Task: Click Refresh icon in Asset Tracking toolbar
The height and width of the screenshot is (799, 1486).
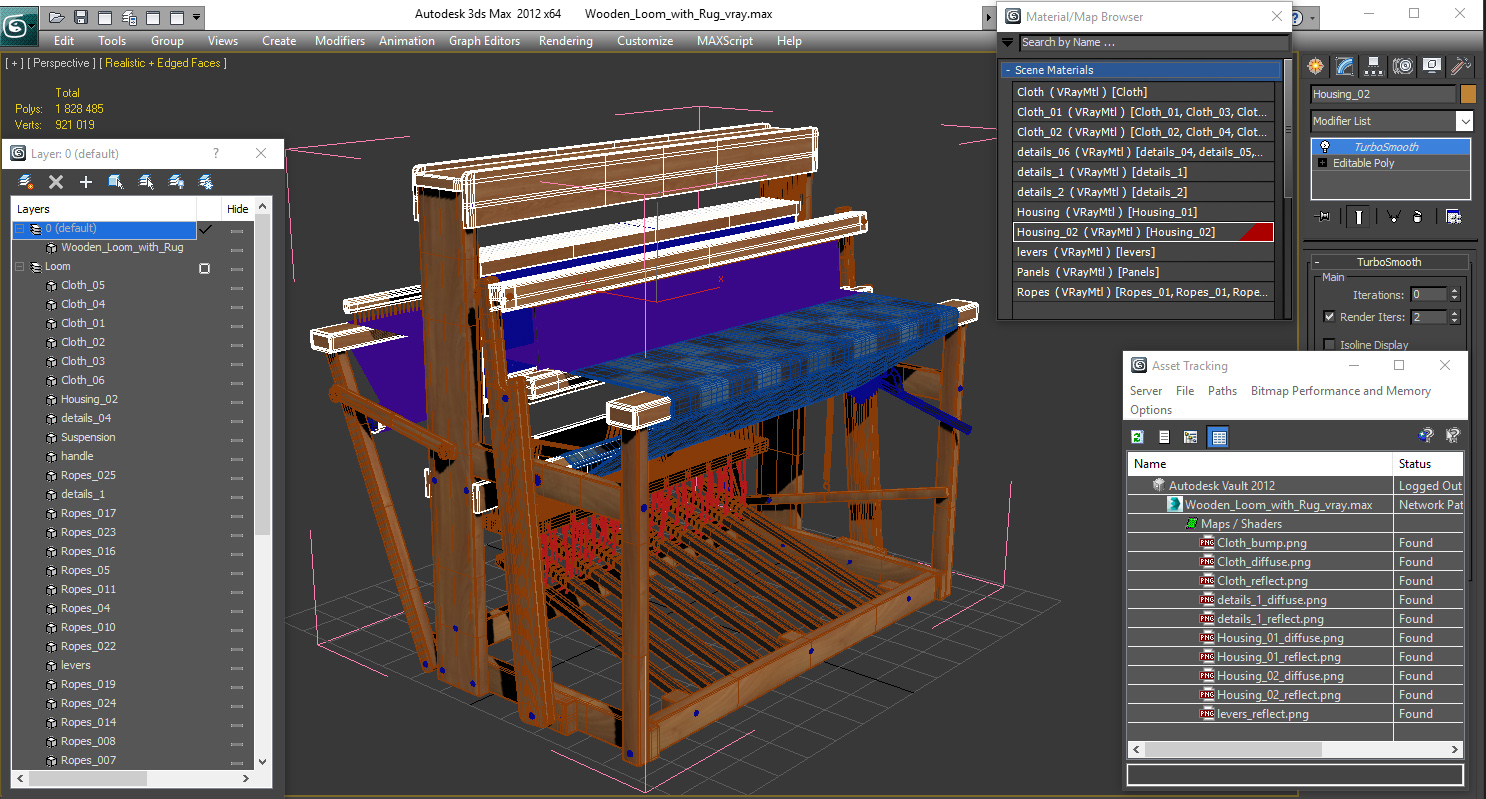Action: pos(1137,437)
